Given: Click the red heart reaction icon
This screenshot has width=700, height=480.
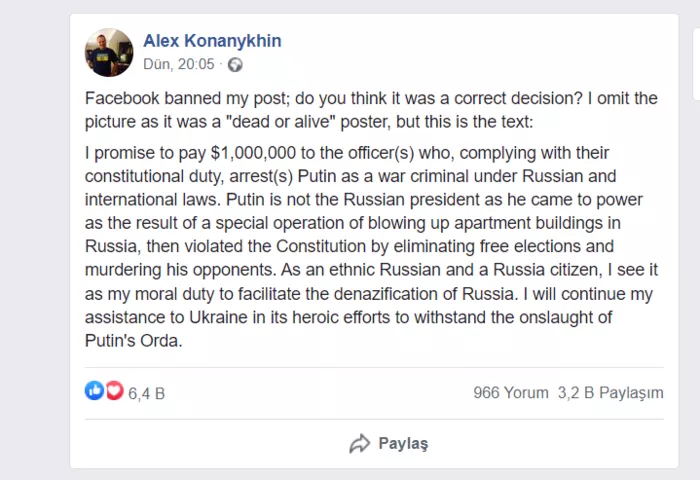Looking at the screenshot, I should click(x=113, y=391).
